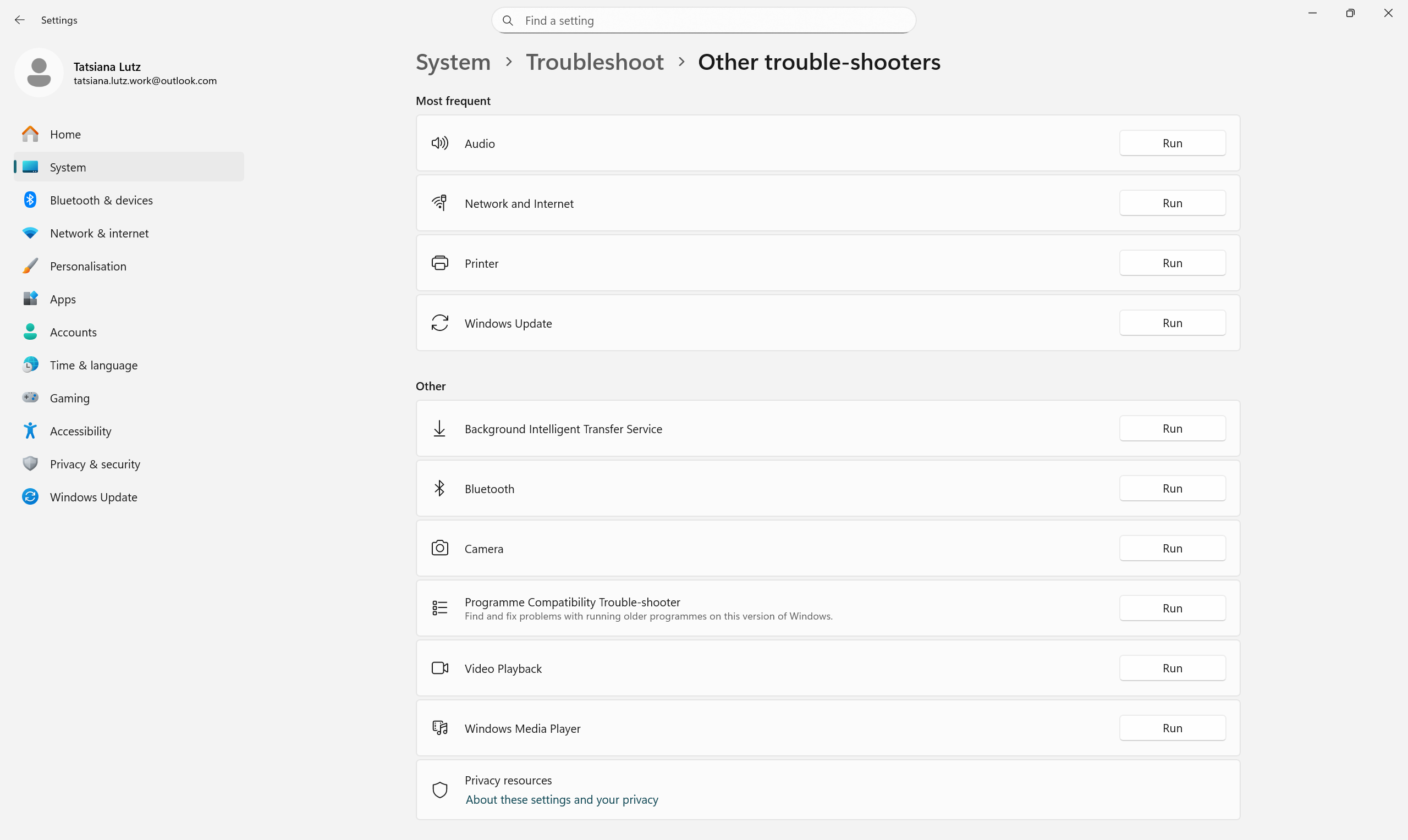The image size is (1408, 840).
Task: Click the Gaming controller icon
Action: [x=30, y=398]
